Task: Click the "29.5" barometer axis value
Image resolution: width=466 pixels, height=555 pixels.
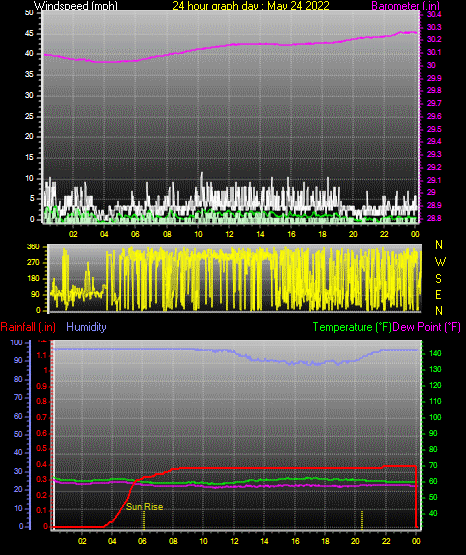Action: (434, 129)
